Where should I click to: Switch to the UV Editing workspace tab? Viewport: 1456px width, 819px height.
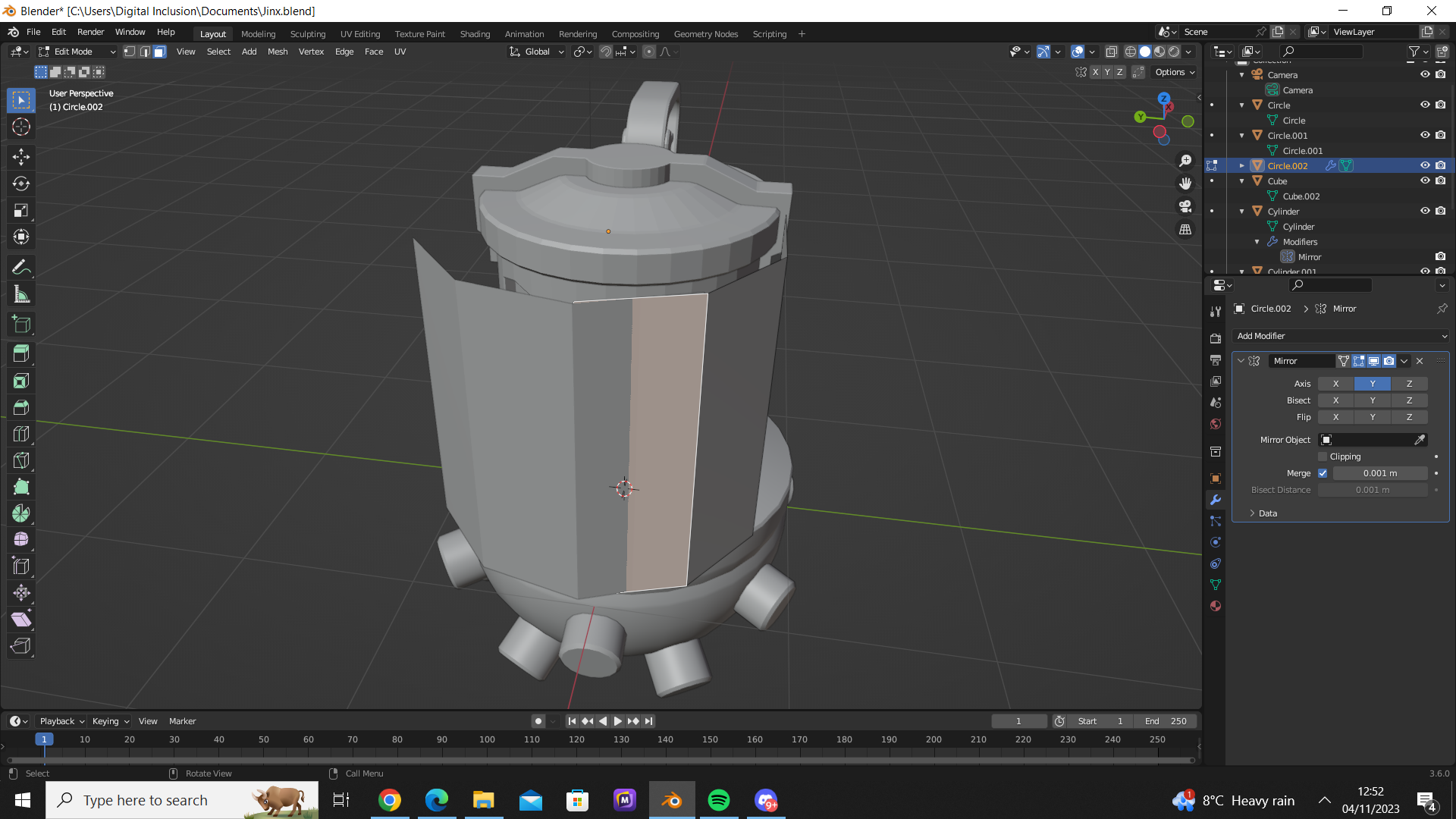click(x=360, y=34)
